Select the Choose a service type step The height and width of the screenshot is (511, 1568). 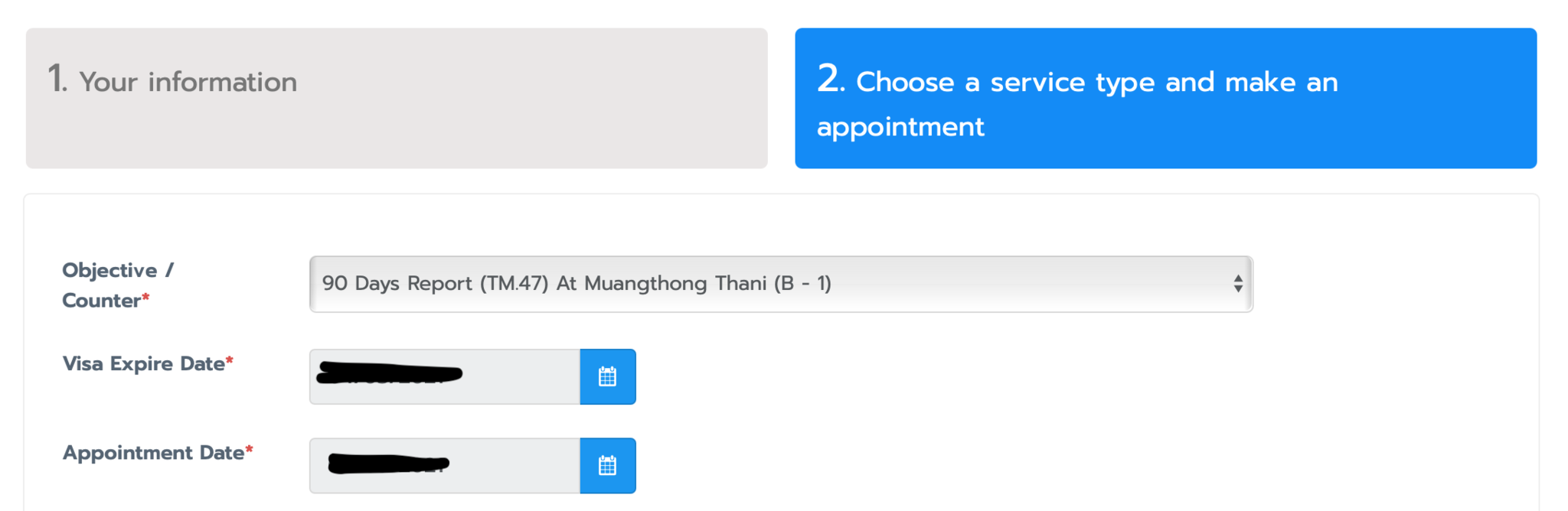tap(1165, 98)
